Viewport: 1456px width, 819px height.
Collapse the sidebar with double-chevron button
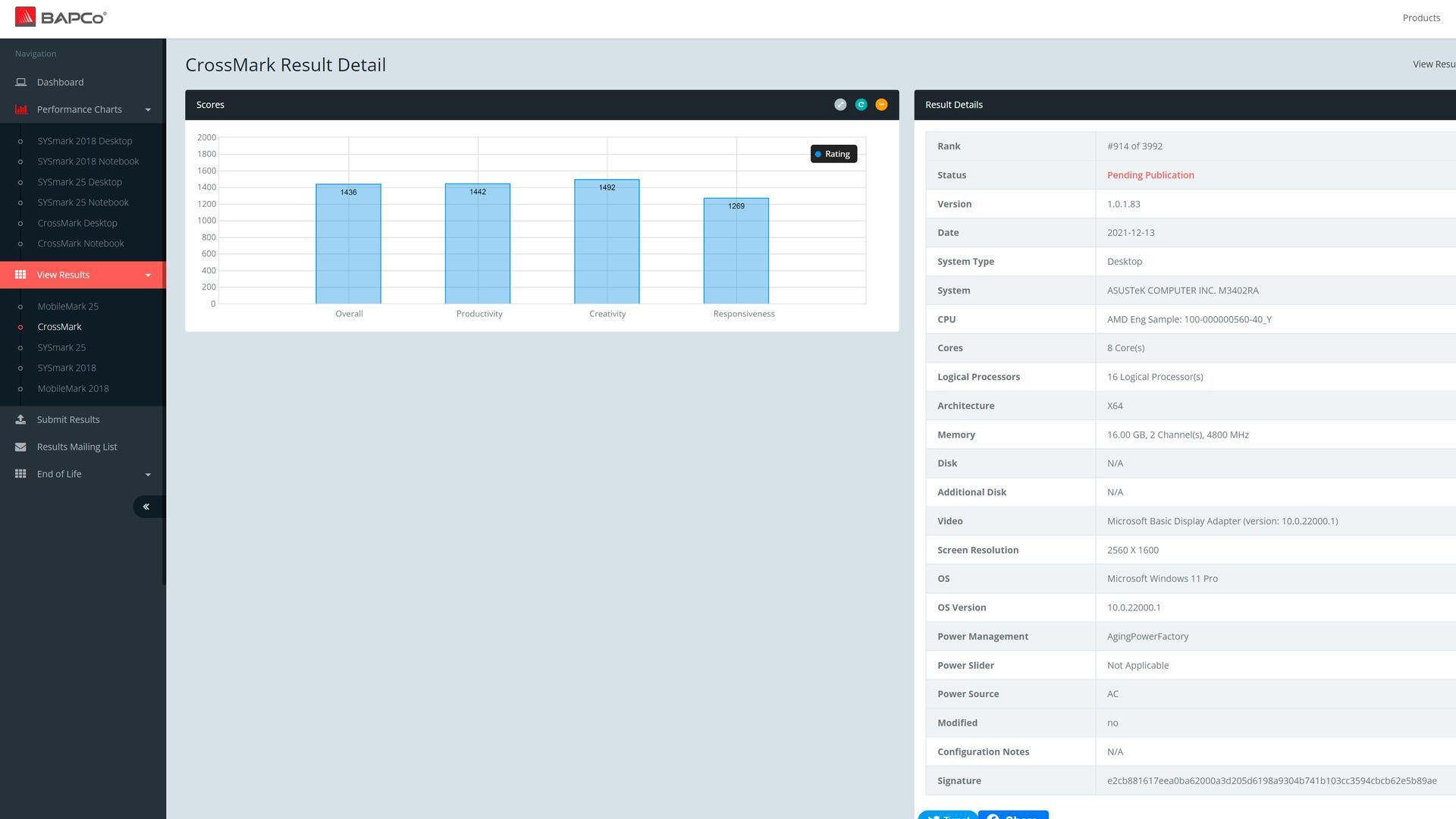(x=148, y=507)
